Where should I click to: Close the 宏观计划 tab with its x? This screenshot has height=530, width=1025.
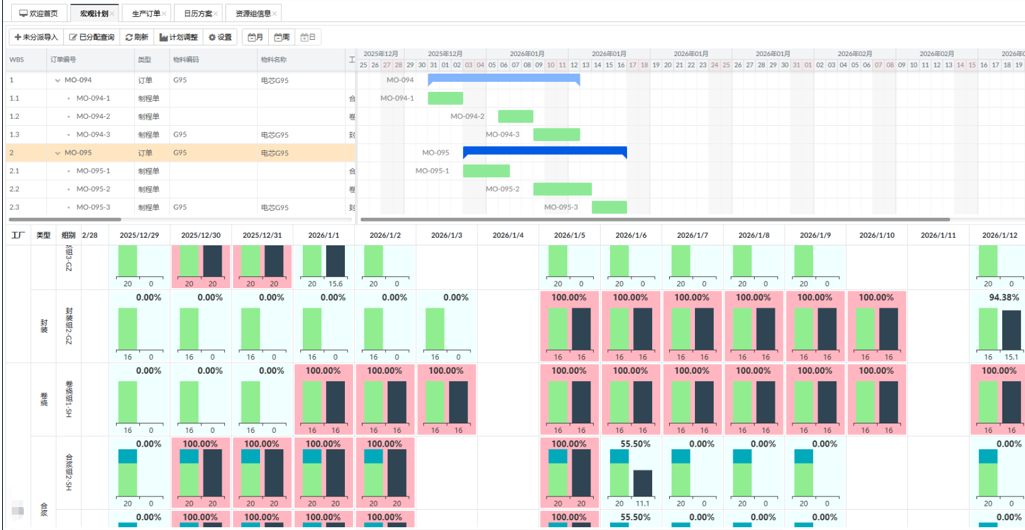point(113,14)
